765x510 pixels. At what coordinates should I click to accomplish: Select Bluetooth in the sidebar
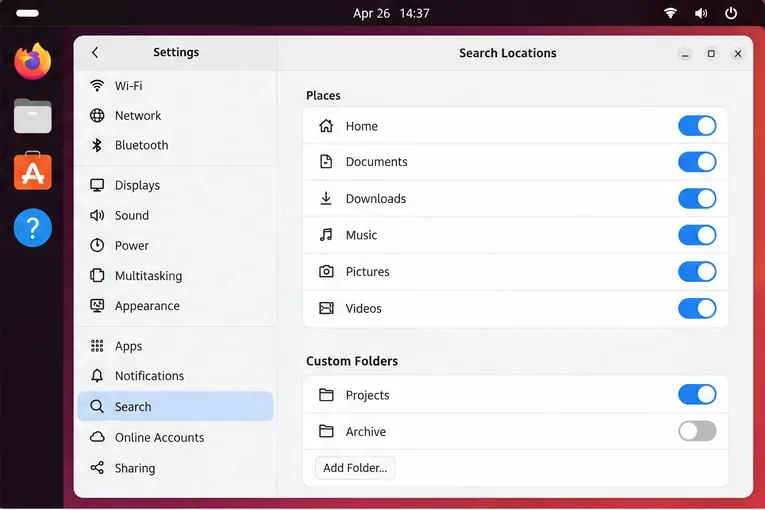coord(175,145)
